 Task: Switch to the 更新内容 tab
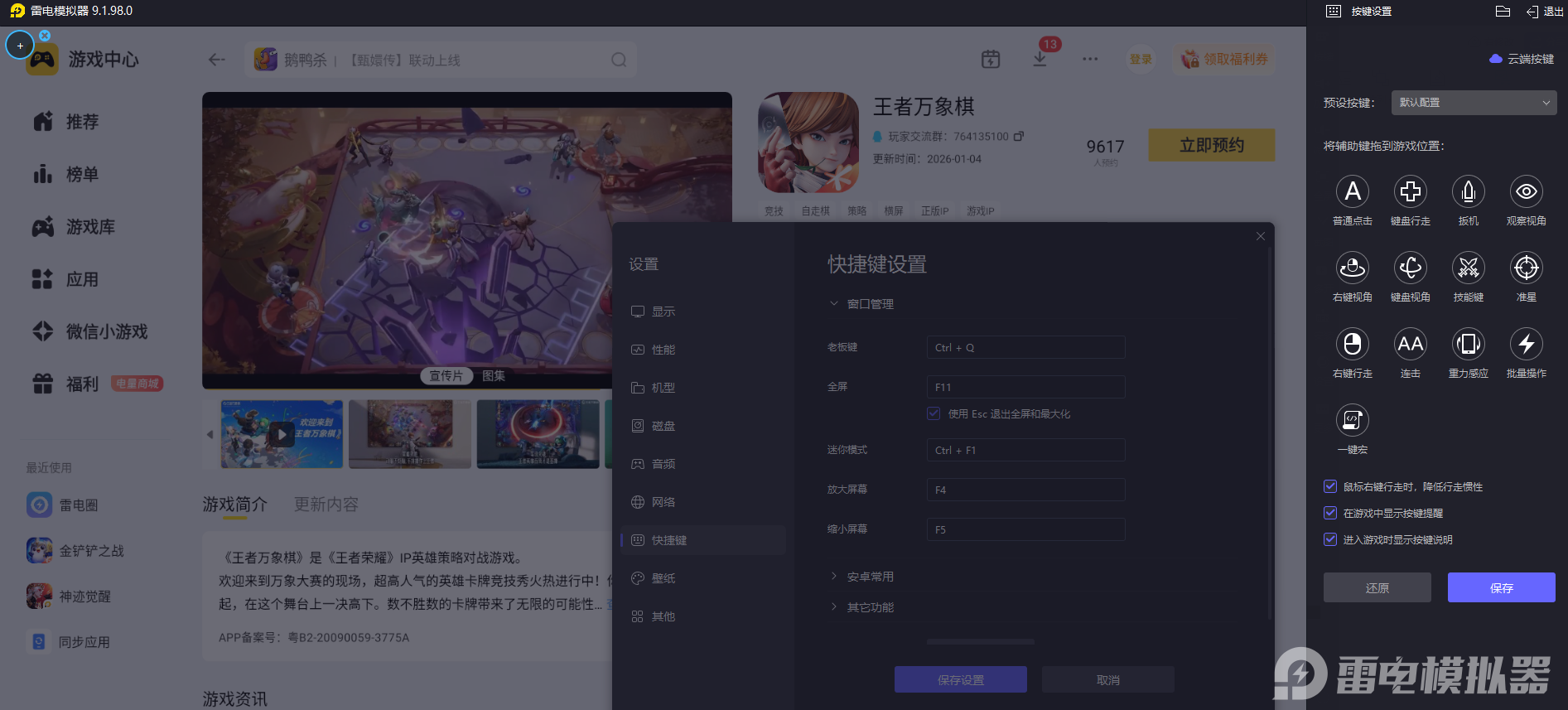[x=326, y=504]
